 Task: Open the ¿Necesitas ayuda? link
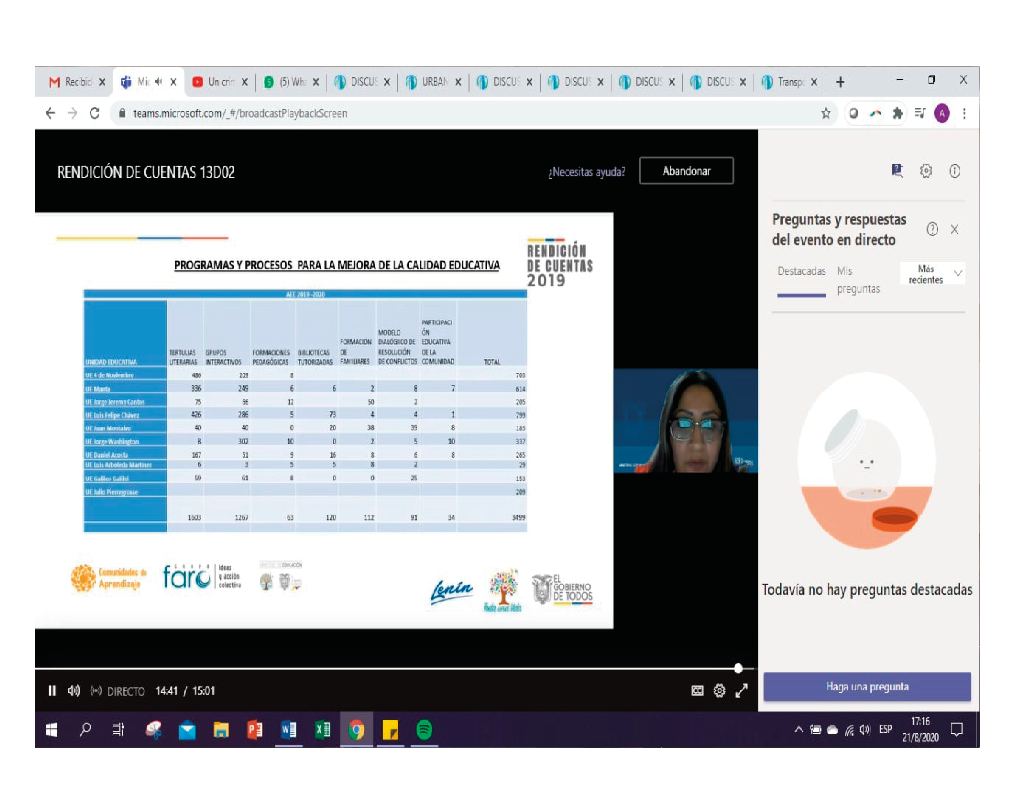tap(586, 171)
